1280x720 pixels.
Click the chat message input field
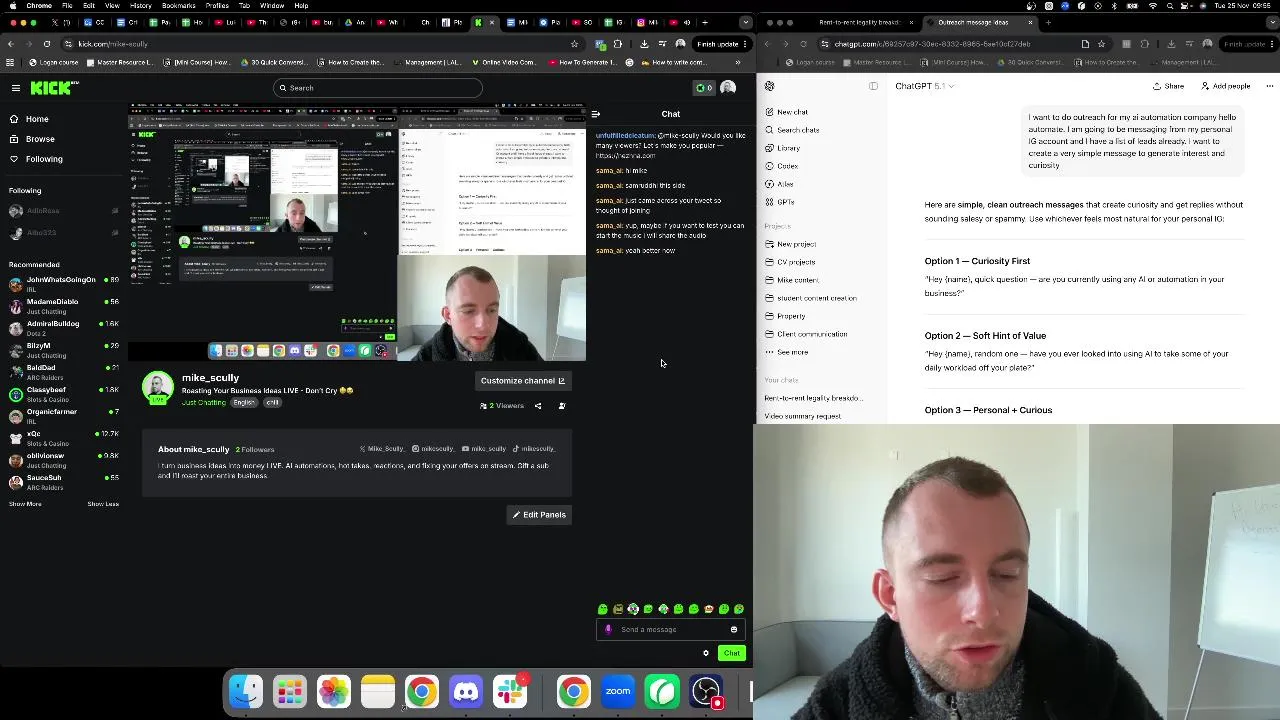[670, 630]
